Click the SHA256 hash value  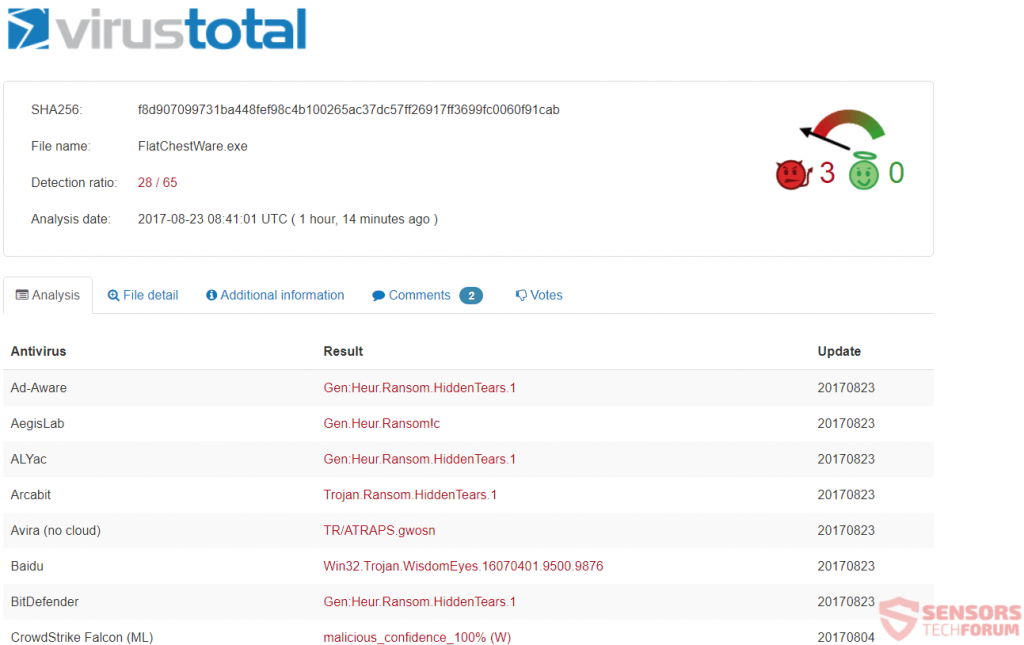[x=348, y=110]
